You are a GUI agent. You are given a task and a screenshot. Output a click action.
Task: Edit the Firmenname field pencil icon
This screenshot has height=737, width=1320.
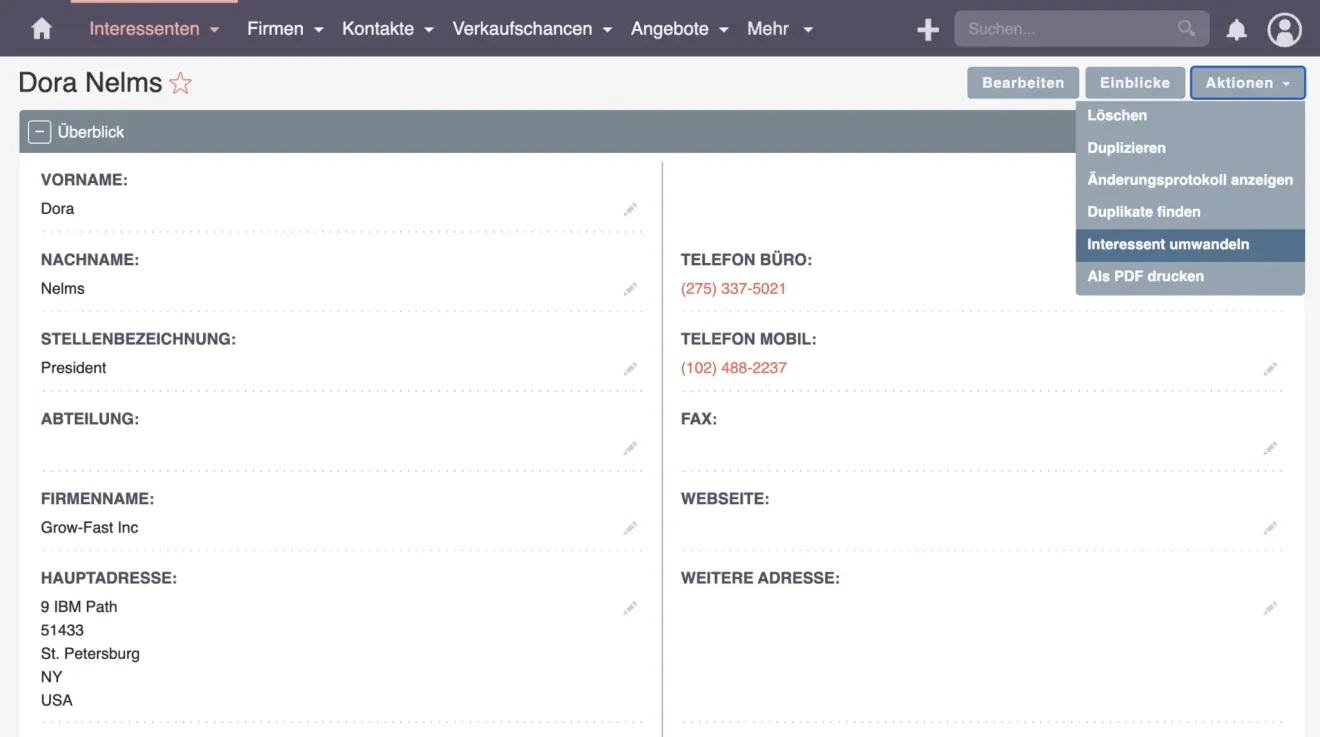pos(630,527)
